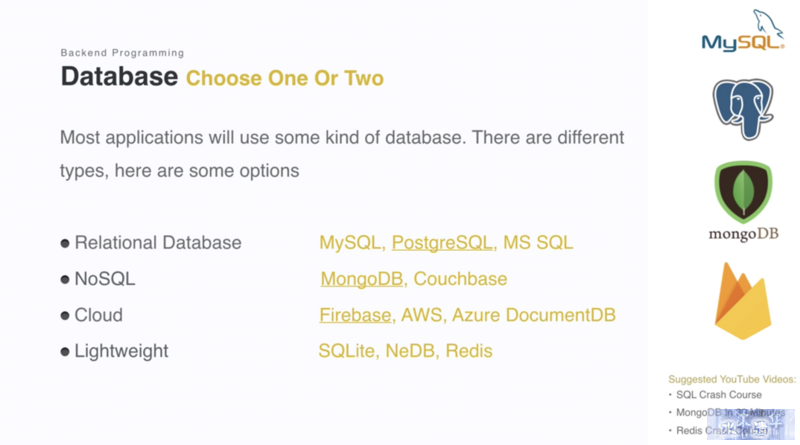Screen dimensions: 800x445
Task: Click the MySQL text in relational list
Action: tap(350, 243)
